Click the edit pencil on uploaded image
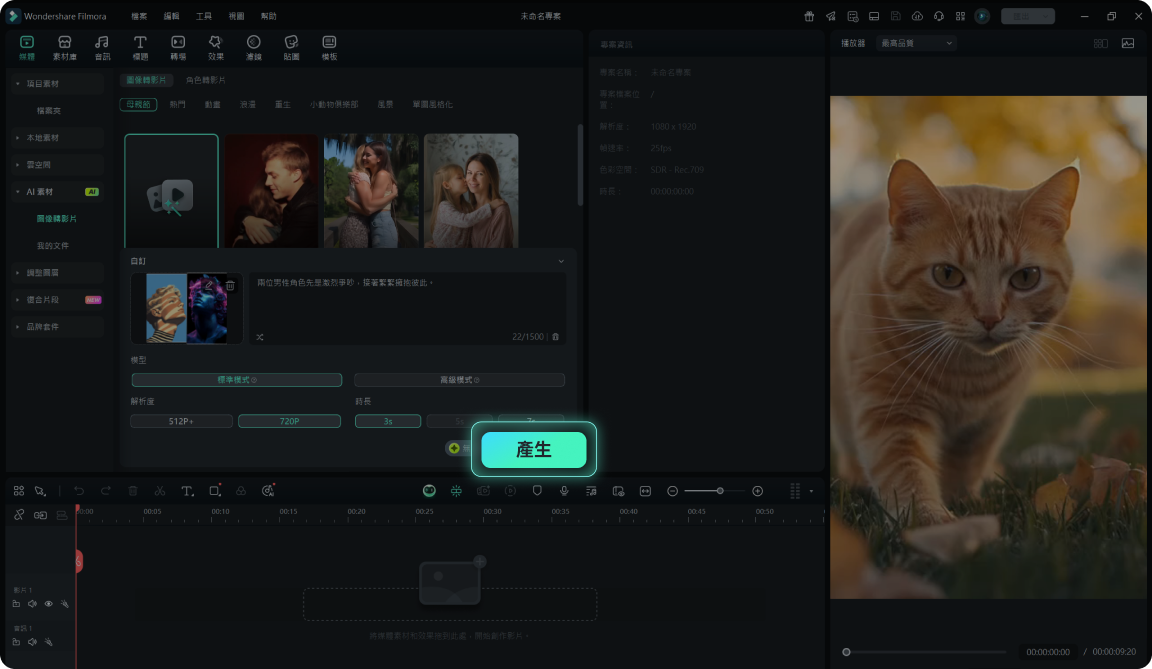 209,285
